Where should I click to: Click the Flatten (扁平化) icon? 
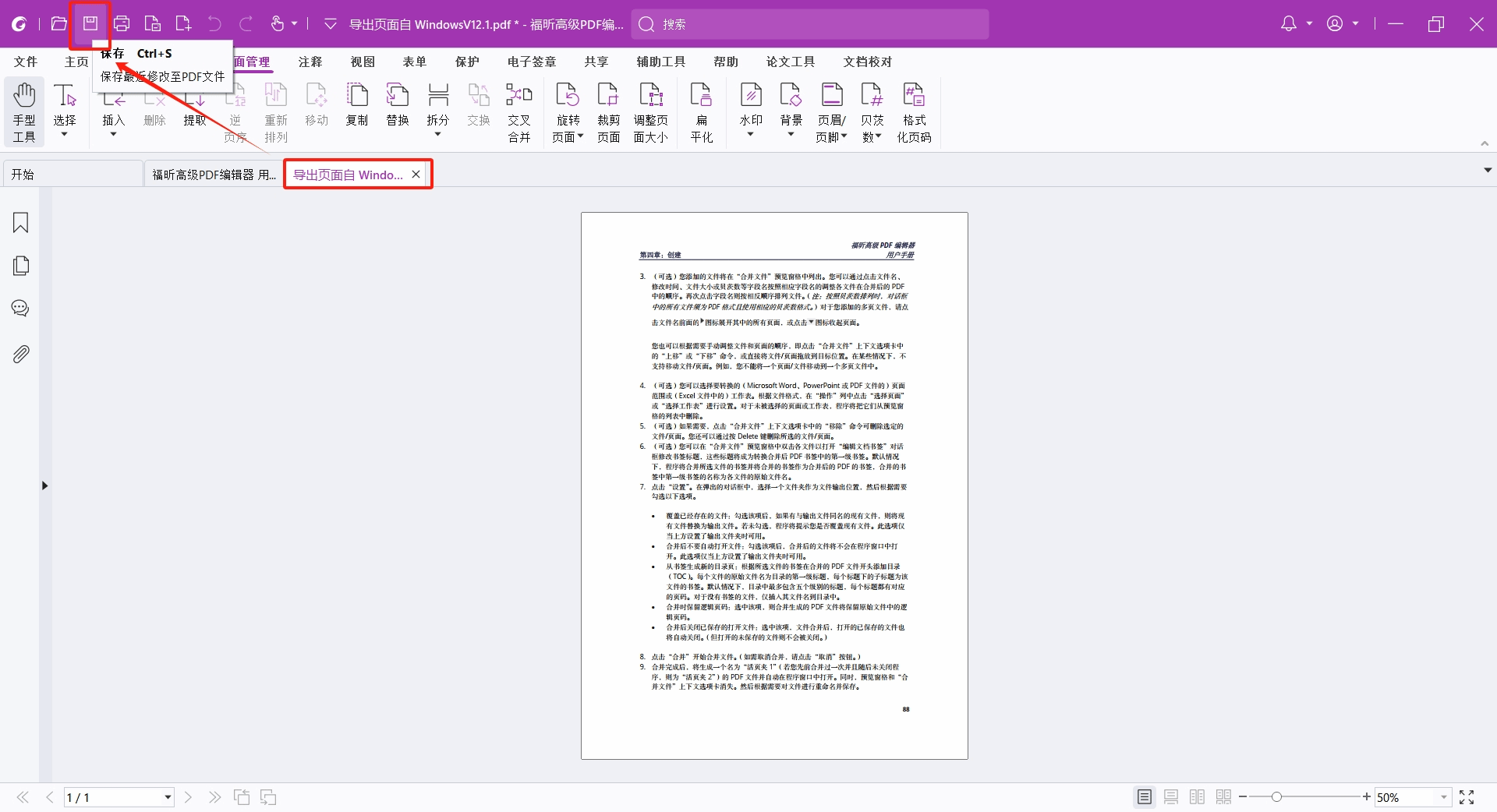pyautogui.click(x=701, y=113)
